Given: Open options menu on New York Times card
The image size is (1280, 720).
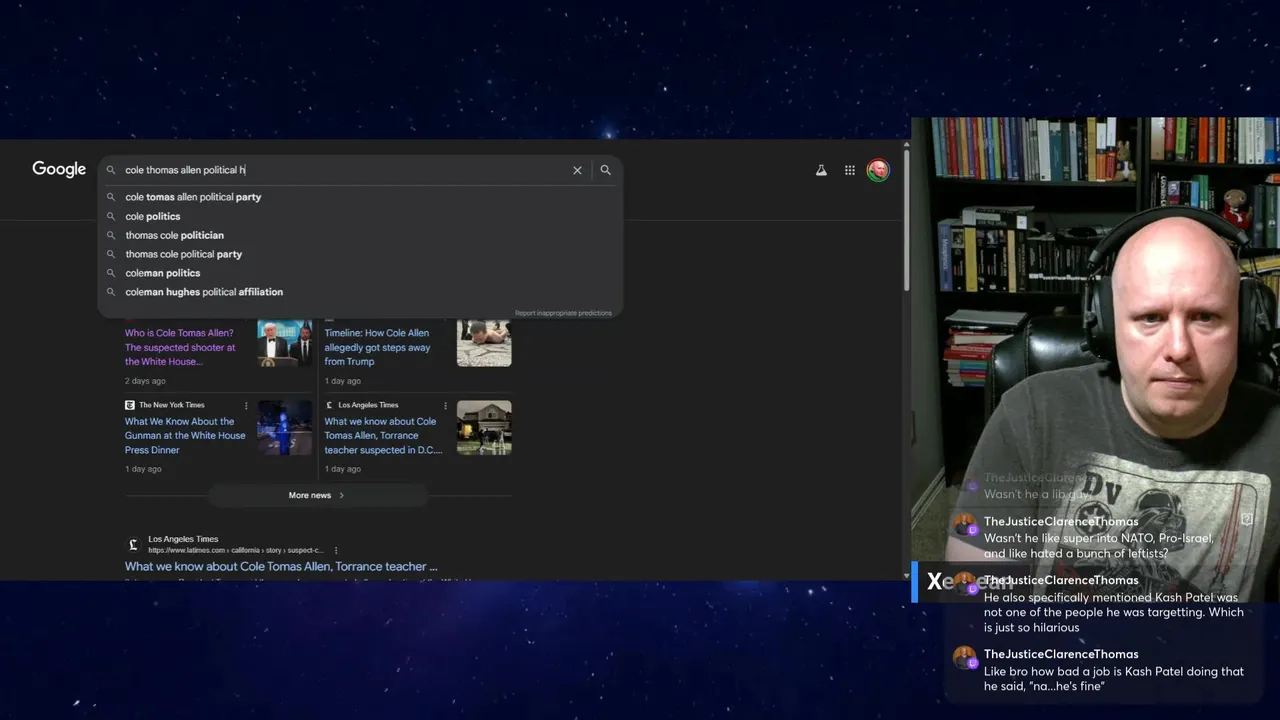Looking at the screenshot, I should pyautogui.click(x=246, y=405).
